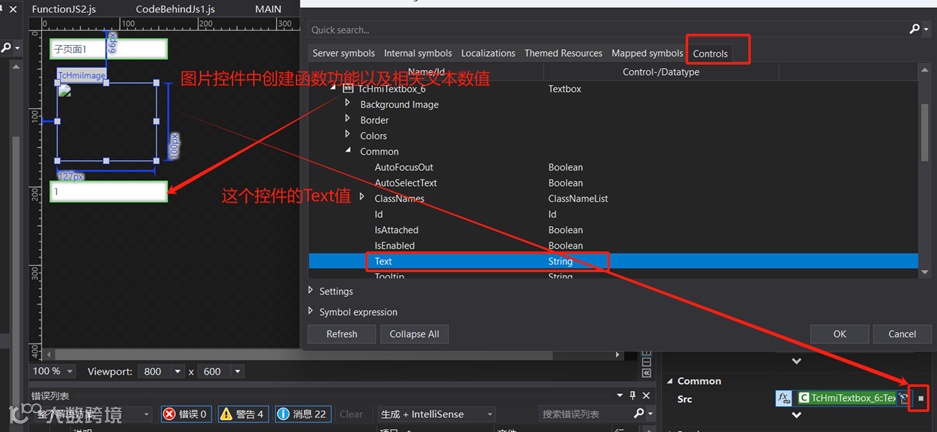Image resolution: width=937 pixels, height=432 pixels.
Task: Click the Collapse All button
Action: coord(414,334)
